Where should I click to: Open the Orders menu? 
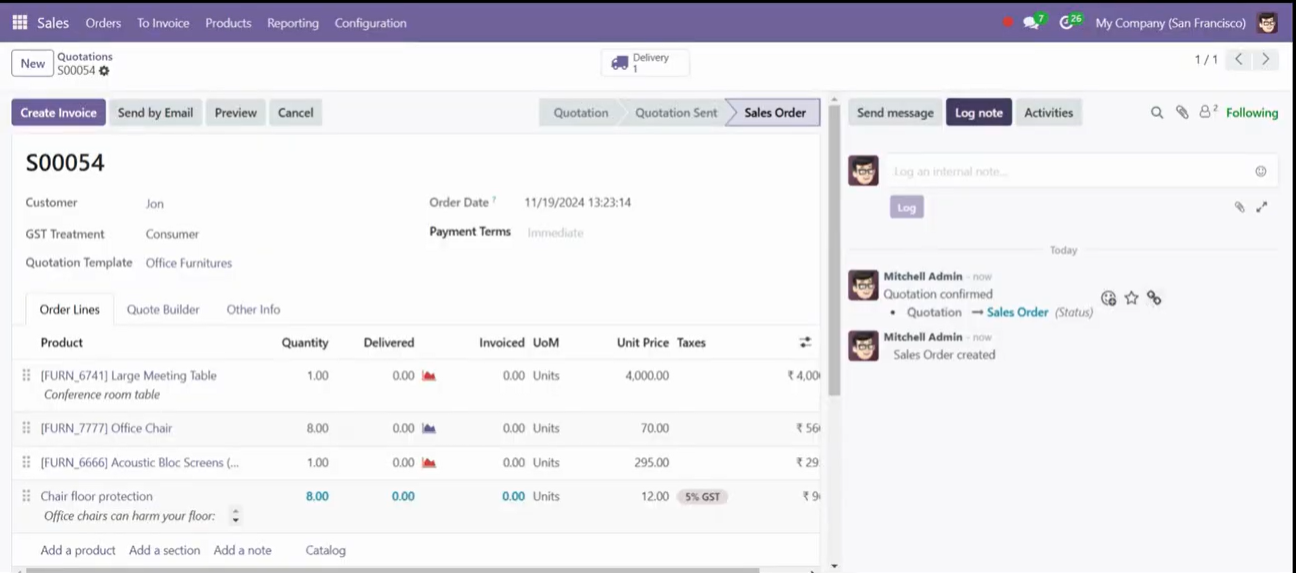click(103, 22)
